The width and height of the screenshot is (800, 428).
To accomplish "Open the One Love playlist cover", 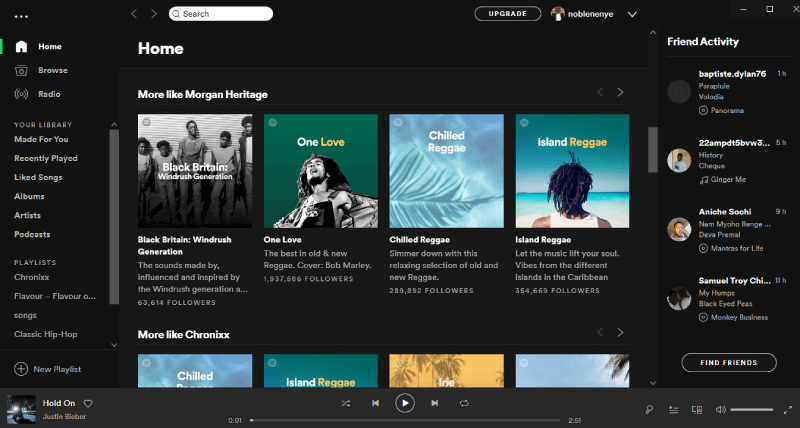I will 321,171.
